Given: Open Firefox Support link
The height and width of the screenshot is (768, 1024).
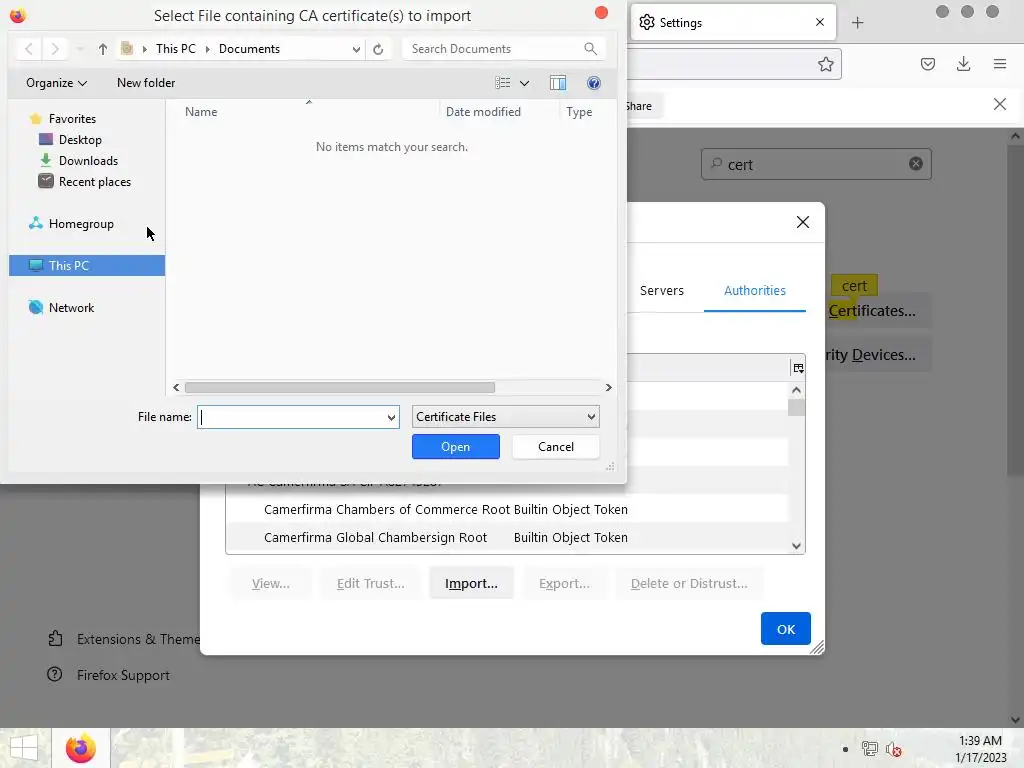Looking at the screenshot, I should pyautogui.click(x=108, y=675).
